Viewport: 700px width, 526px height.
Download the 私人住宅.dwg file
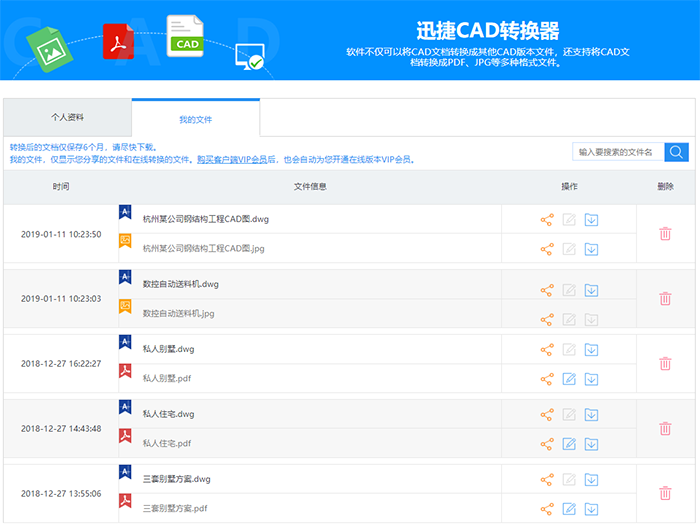(x=592, y=415)
